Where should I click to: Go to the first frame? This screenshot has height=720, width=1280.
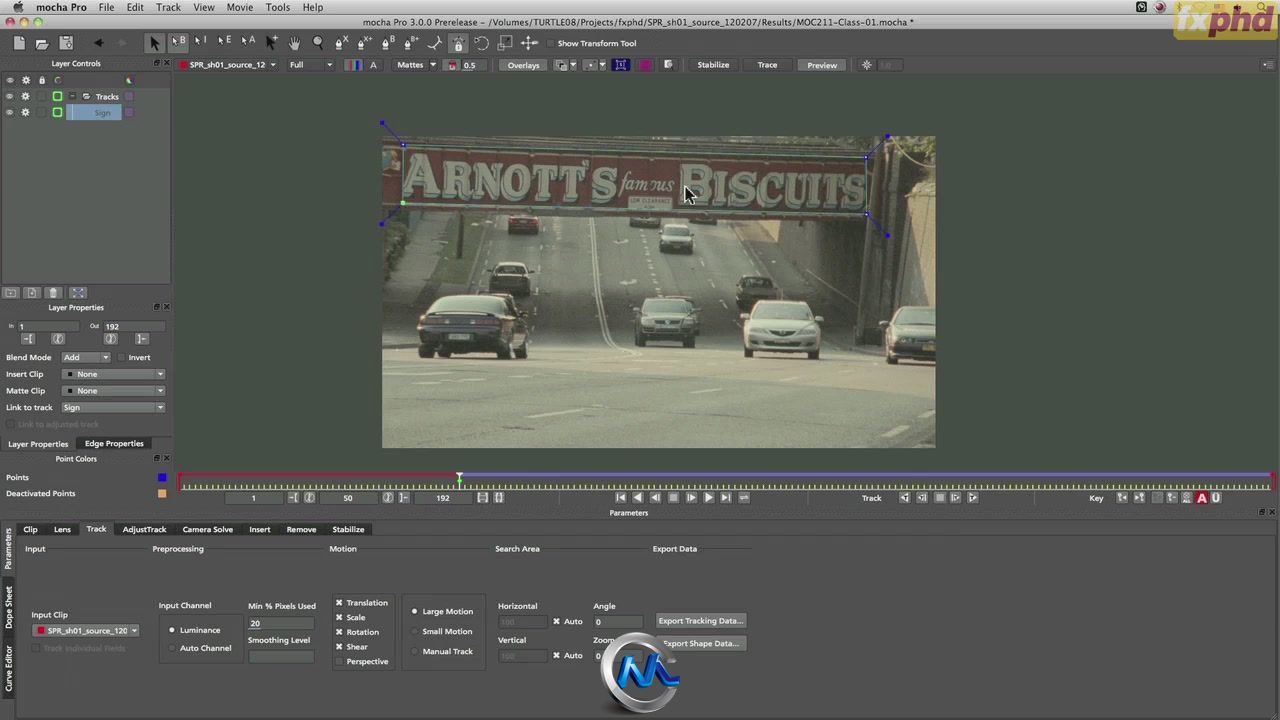(620, 497)
